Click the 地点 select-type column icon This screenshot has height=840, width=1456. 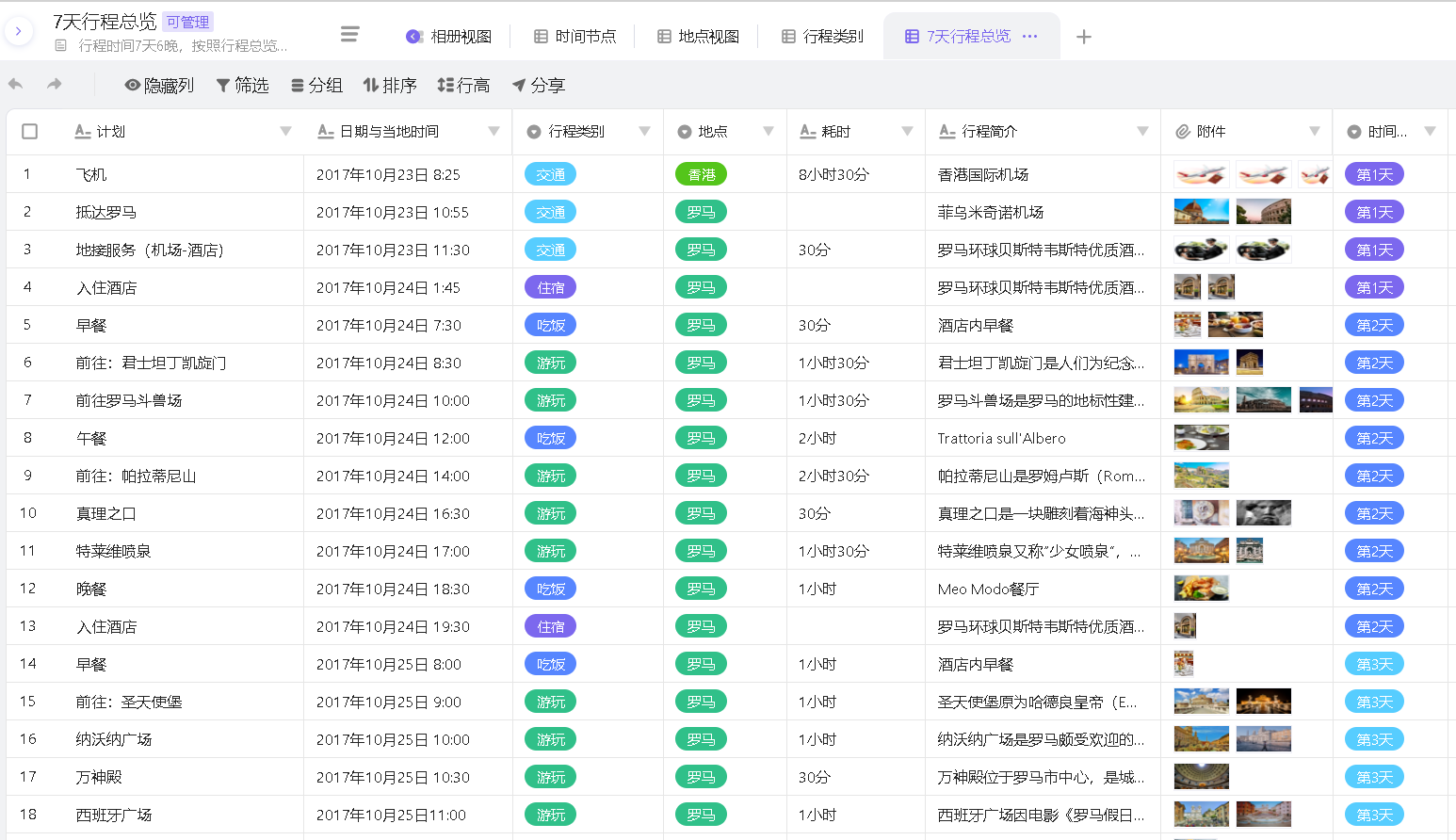tap(685, 132)
